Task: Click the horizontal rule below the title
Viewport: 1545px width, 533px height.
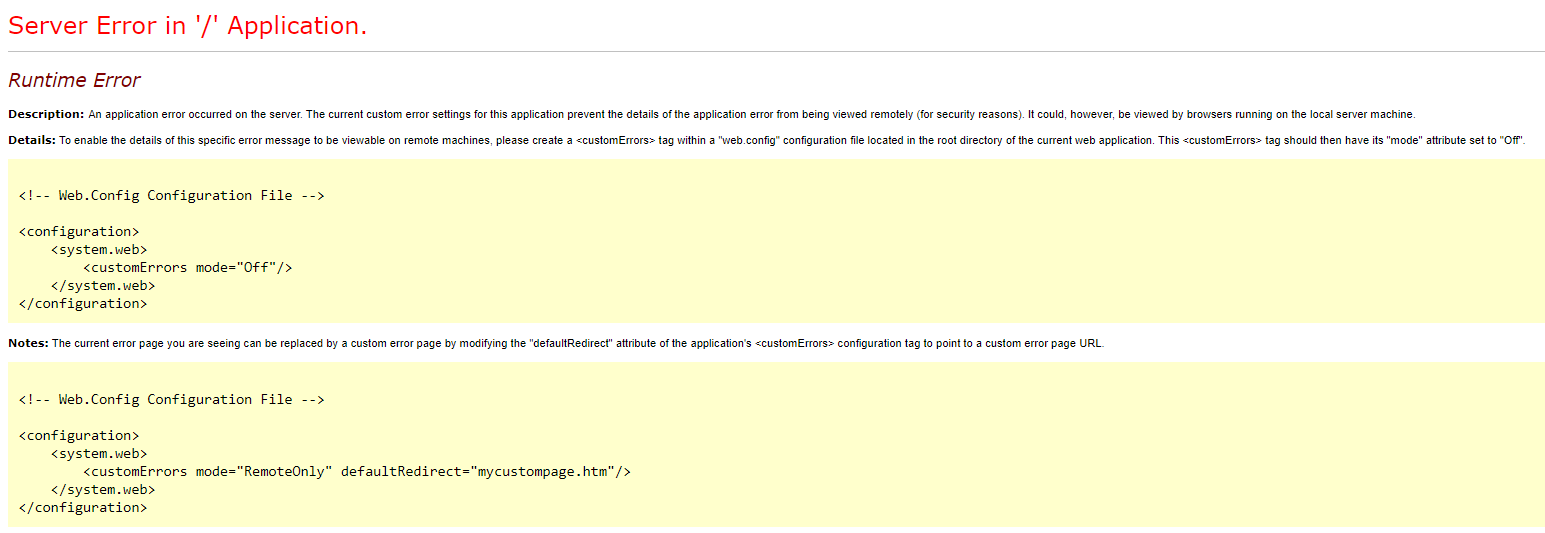Action: 776,51
